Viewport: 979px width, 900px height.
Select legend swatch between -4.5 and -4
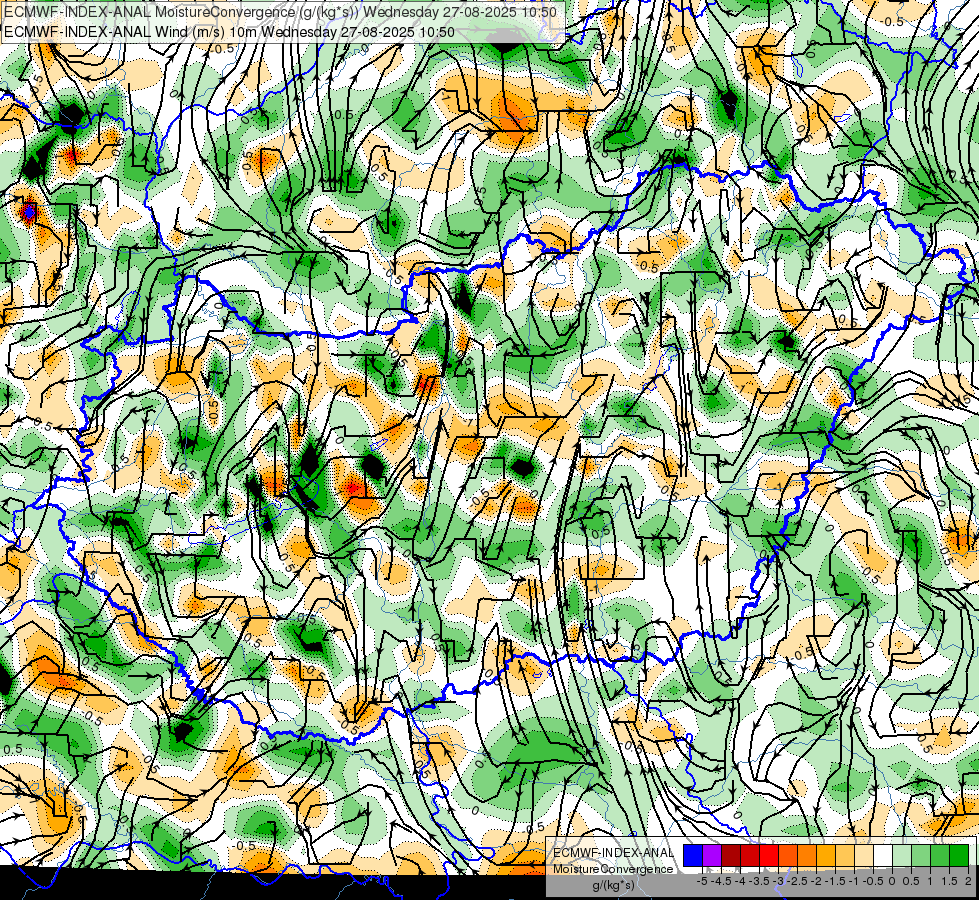[x=731, y=855]
